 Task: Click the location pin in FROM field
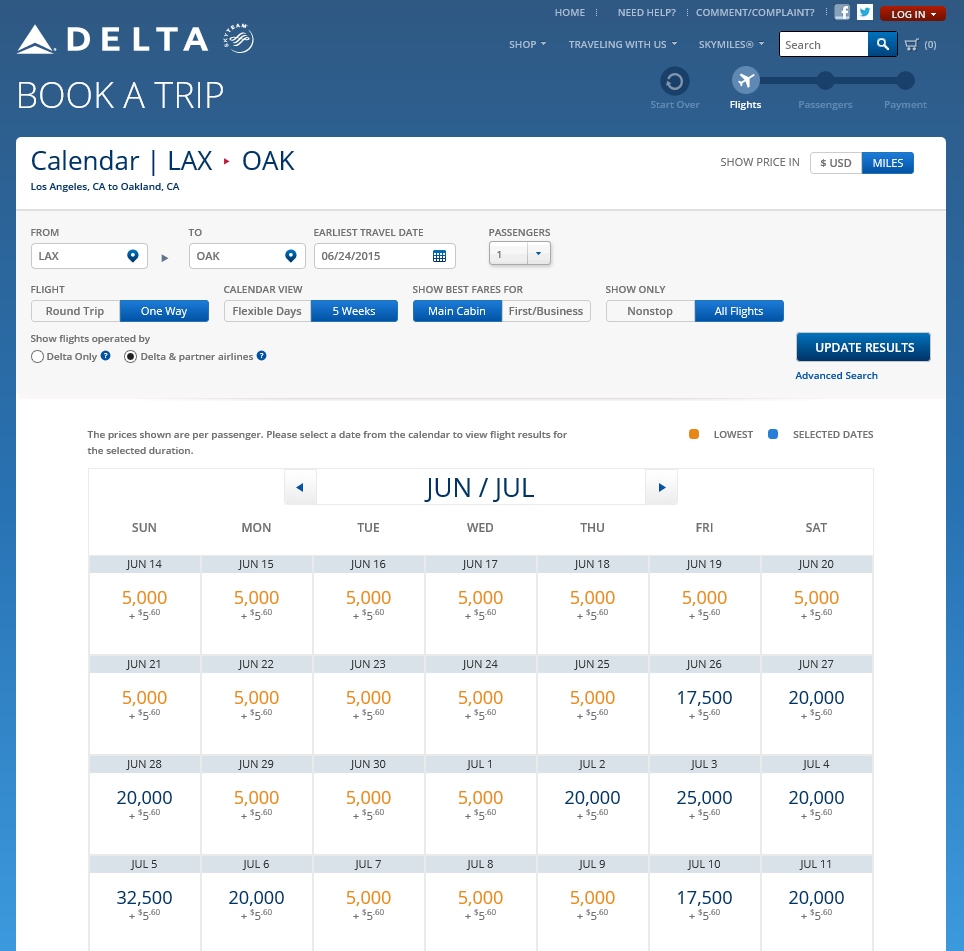(x=132, y=256)
